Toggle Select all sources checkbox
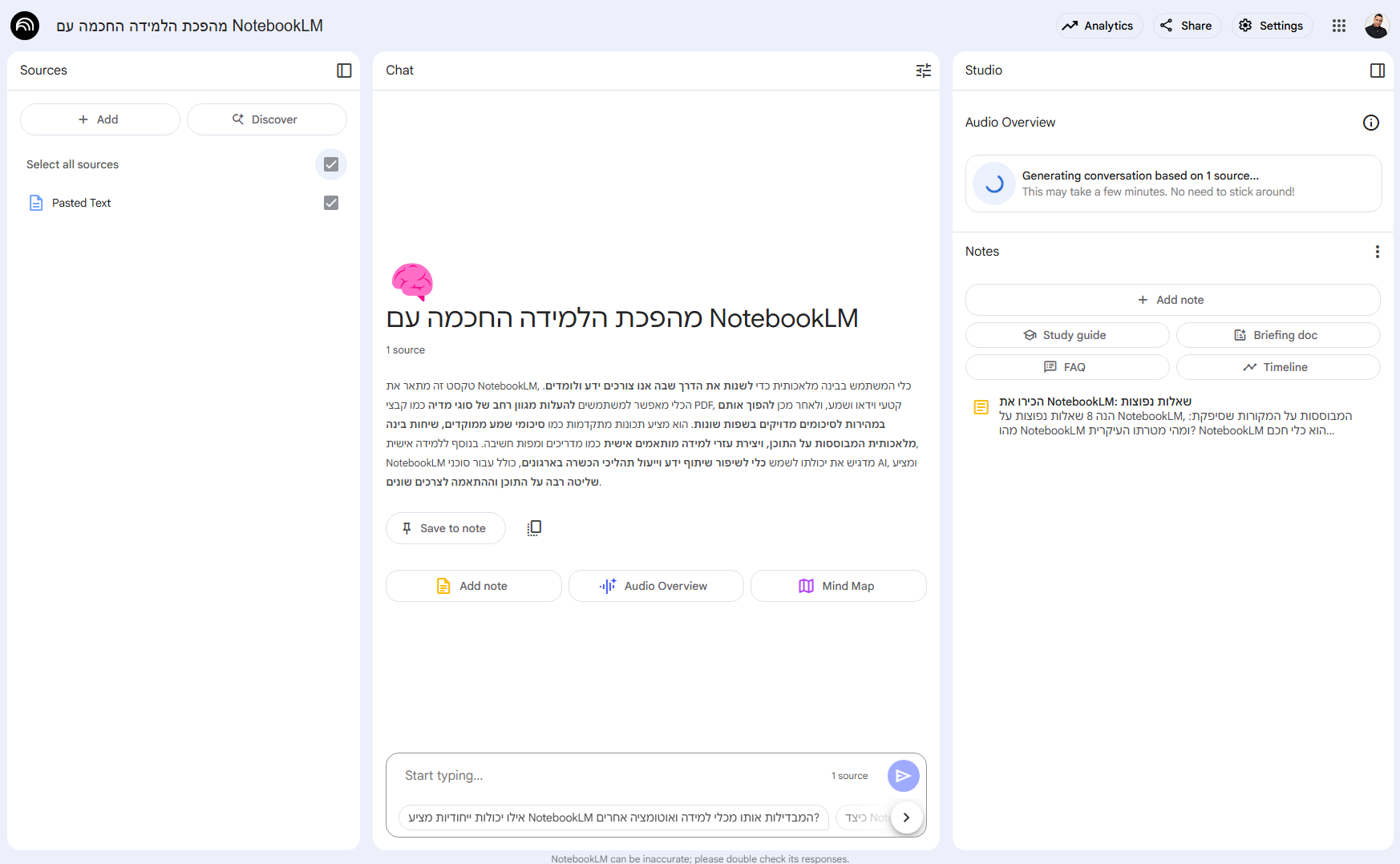The image size is (1400, 864). (x=331, y=164)
